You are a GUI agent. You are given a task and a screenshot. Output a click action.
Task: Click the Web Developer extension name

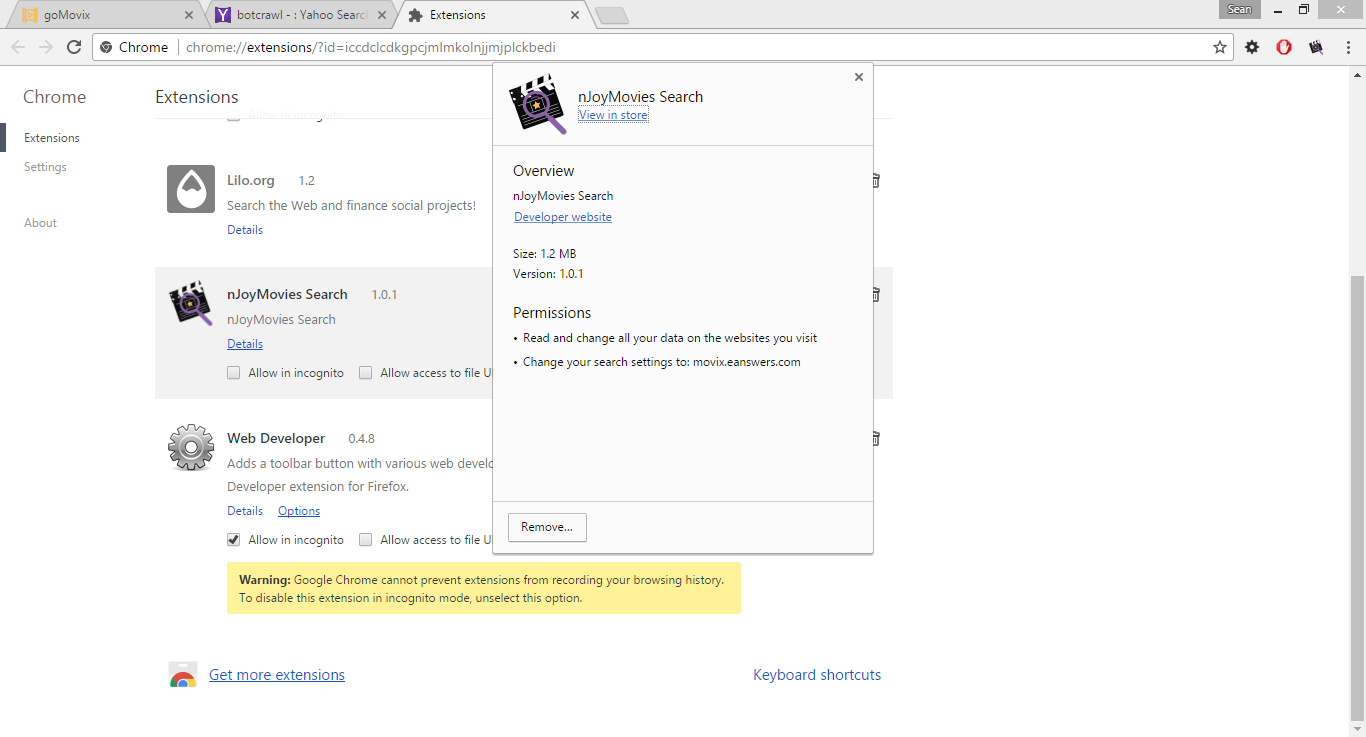point(276,438)
